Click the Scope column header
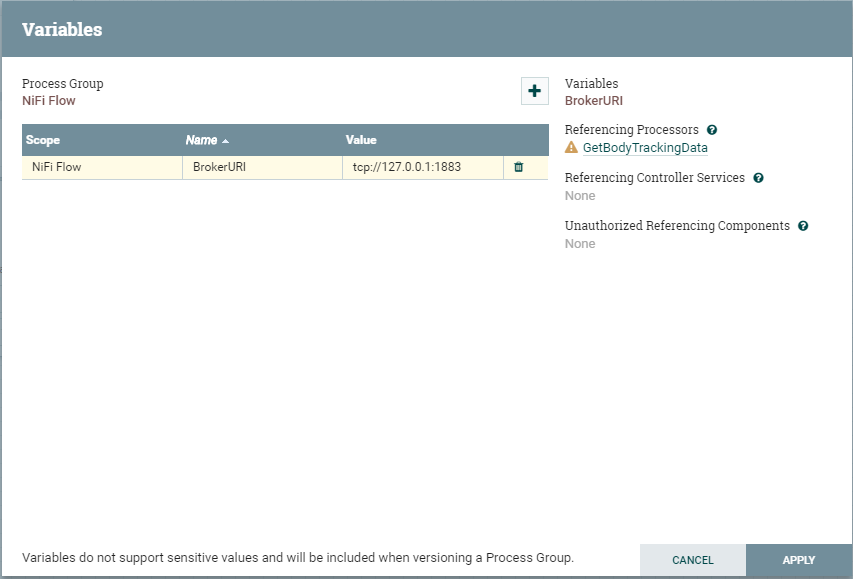Screen dimensions: 853x579 tap(43, 140)
